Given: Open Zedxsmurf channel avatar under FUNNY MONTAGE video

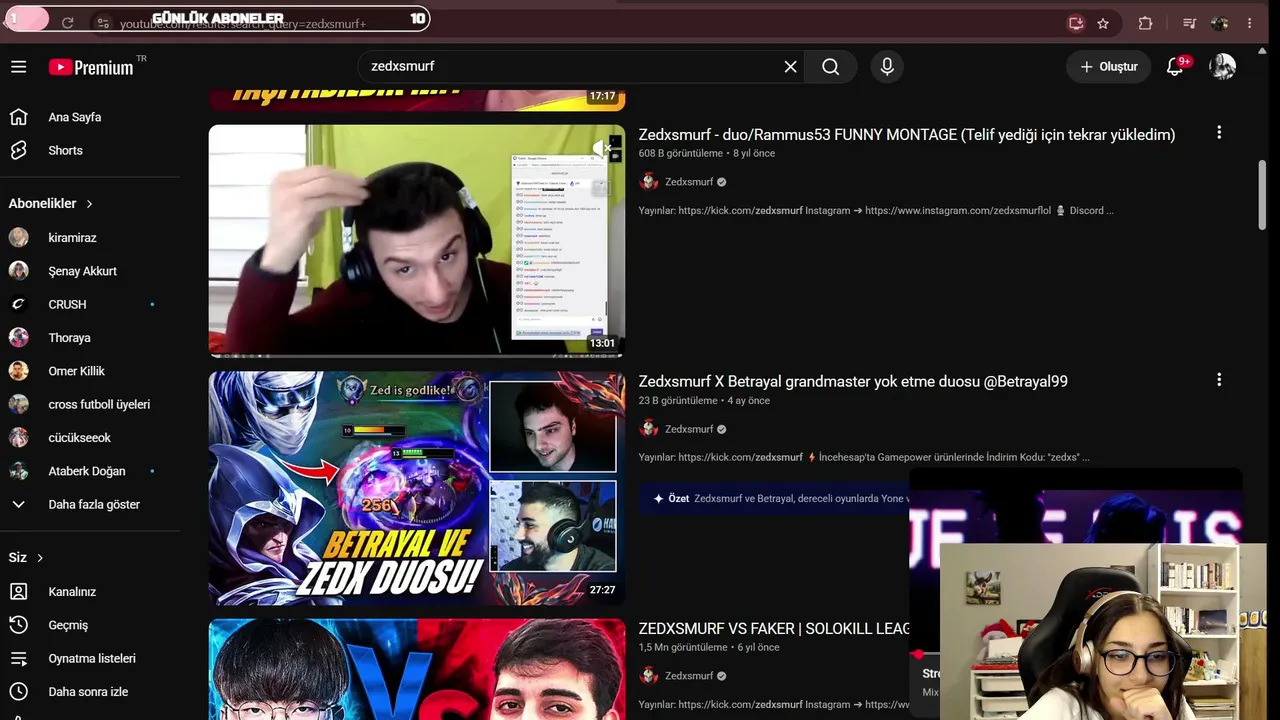Looking at the screenshot, I should tap(649, 182).
